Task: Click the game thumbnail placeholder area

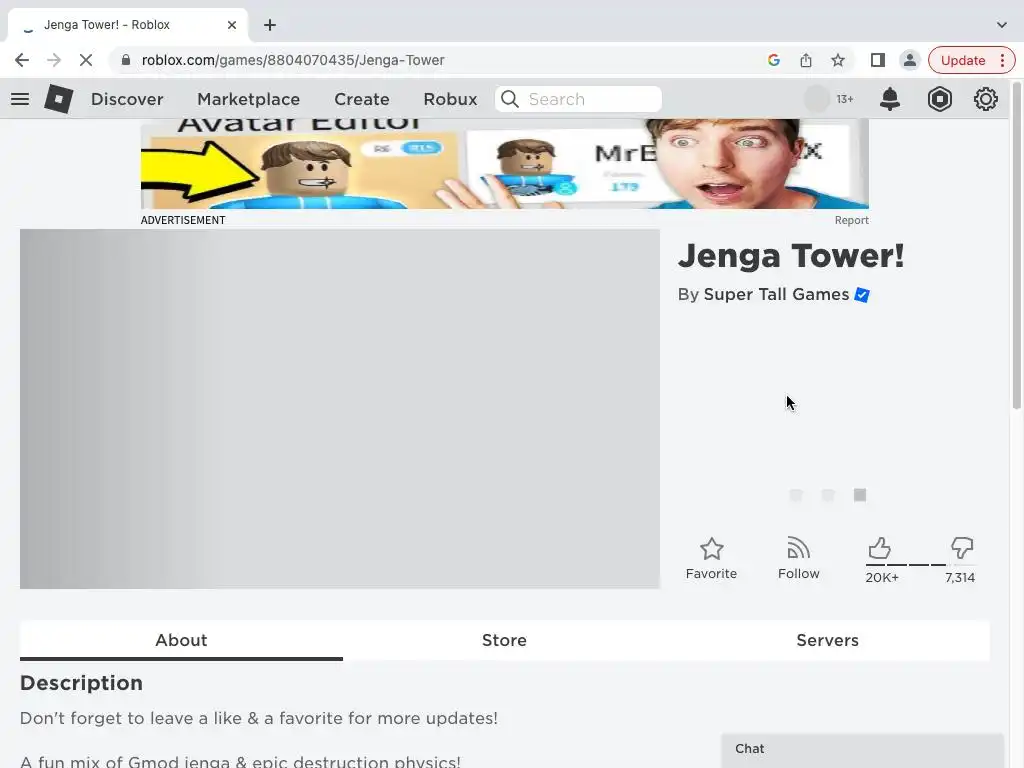Action: click(340, 409)
